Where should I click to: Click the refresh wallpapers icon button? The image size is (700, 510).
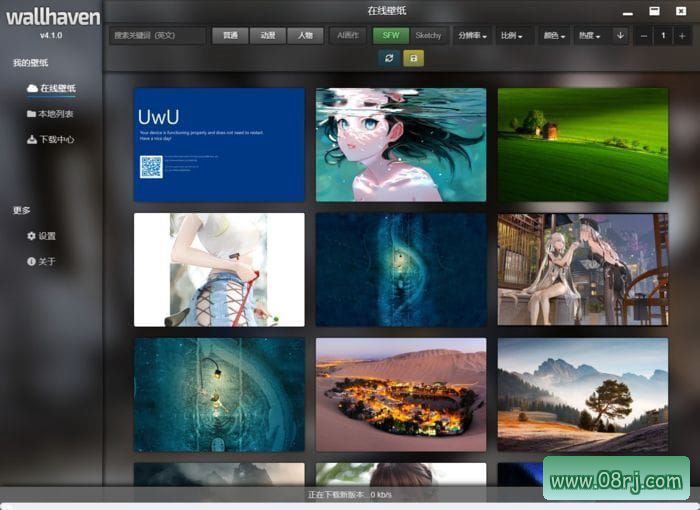coord(389,59)
